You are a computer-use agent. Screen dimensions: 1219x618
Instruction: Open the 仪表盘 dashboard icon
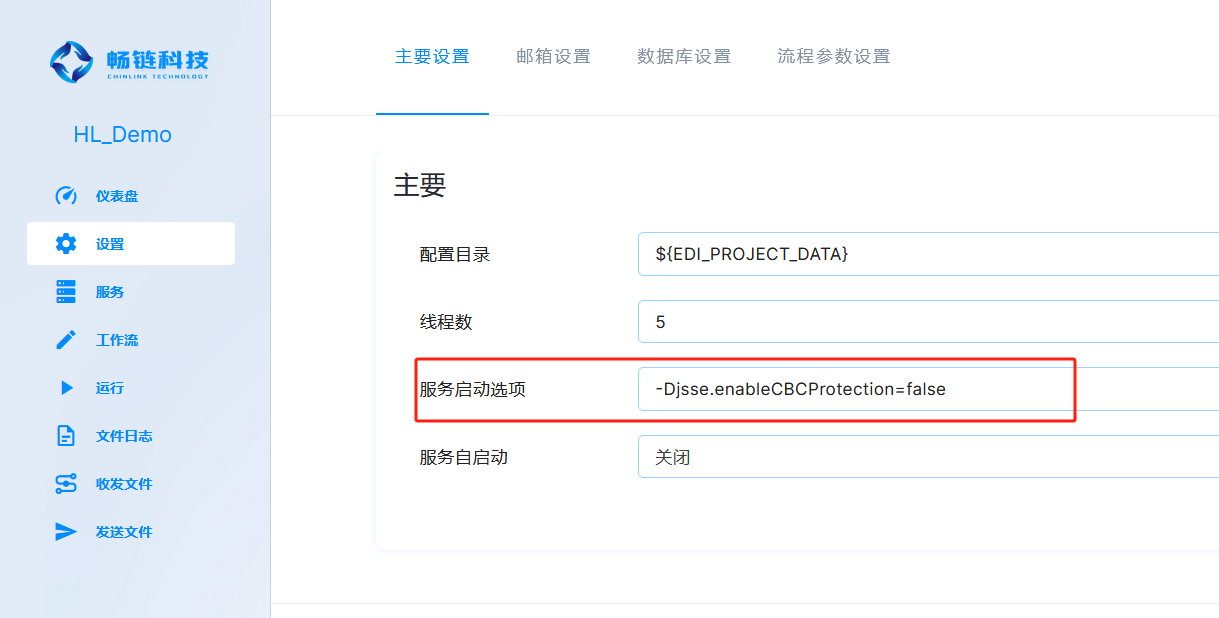point(66,195)
